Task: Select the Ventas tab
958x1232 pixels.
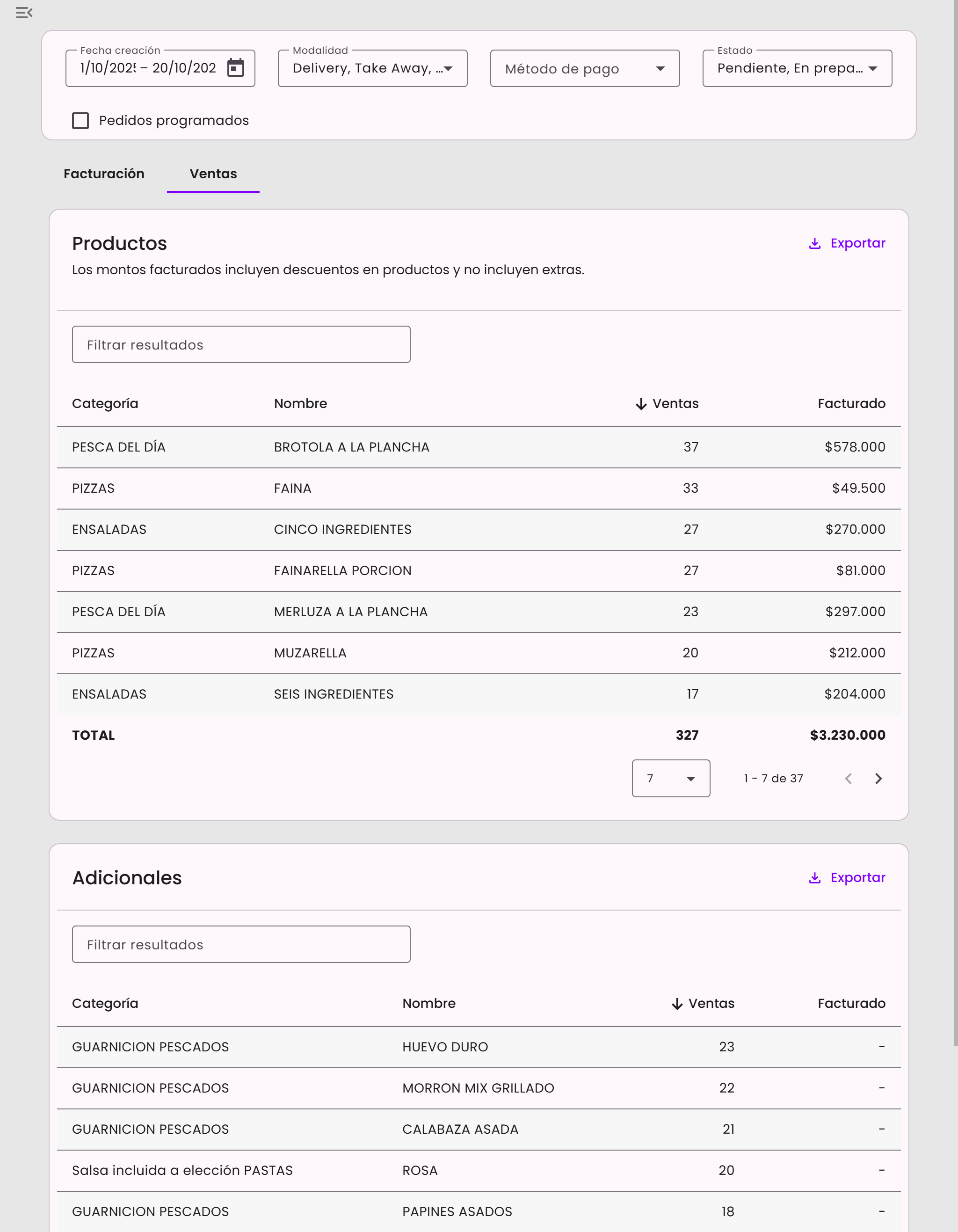Action: click(213, 174)
